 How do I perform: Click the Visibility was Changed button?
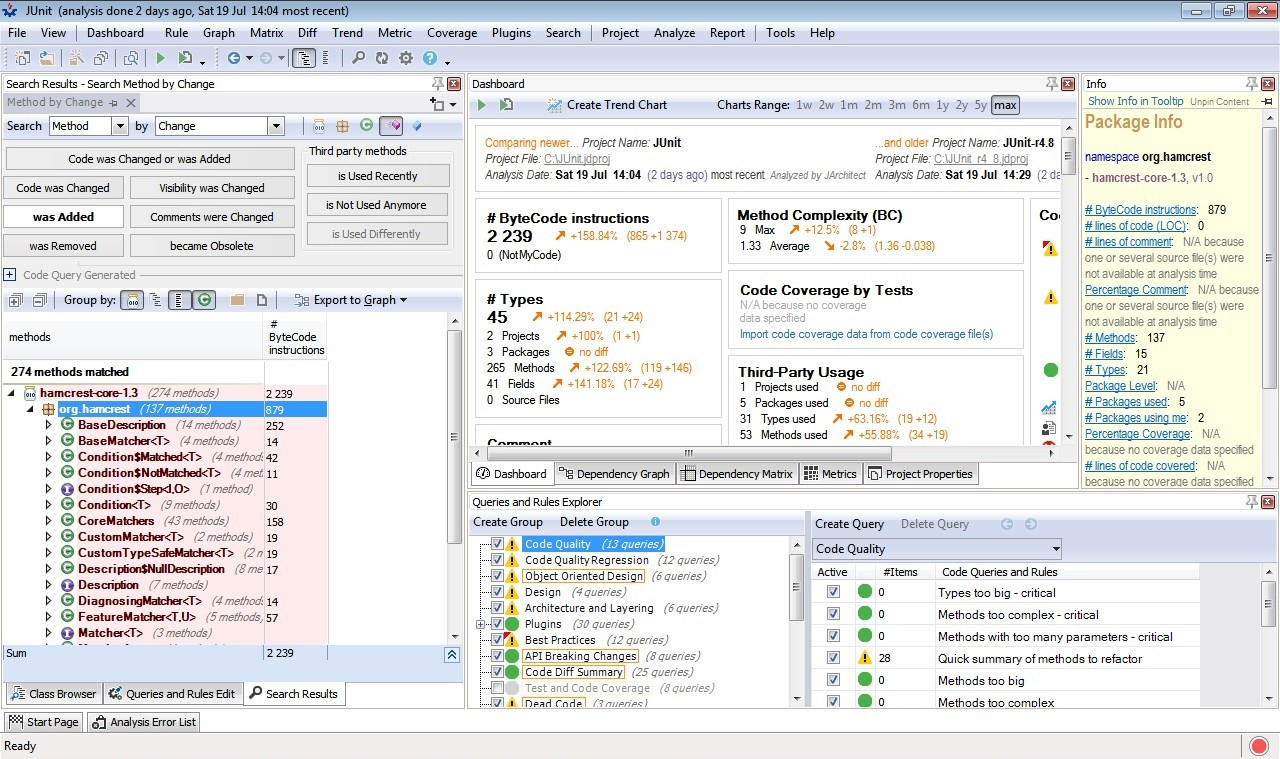[212, 188]
